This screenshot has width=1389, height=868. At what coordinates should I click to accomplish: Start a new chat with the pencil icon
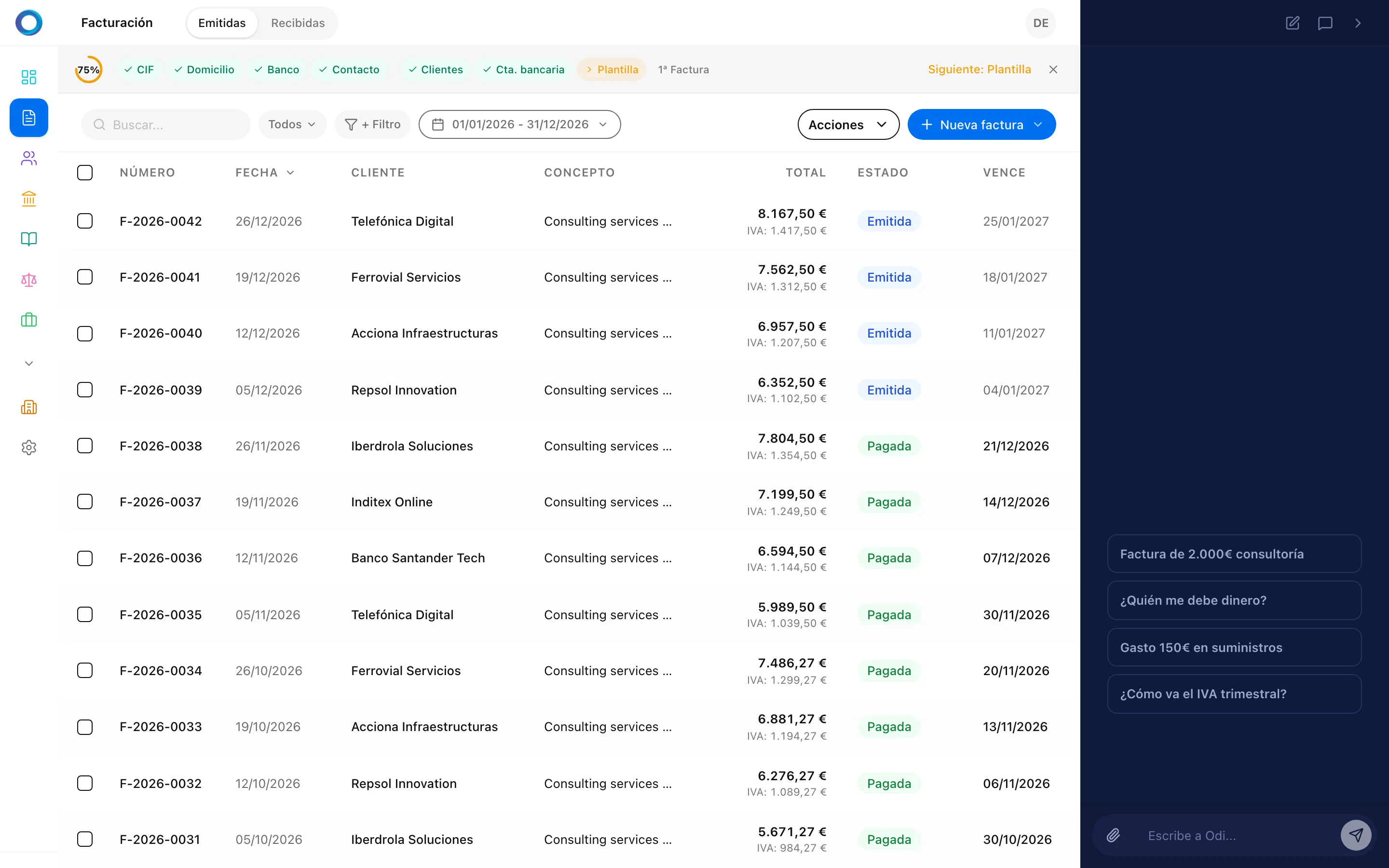tap(1293, 23)
